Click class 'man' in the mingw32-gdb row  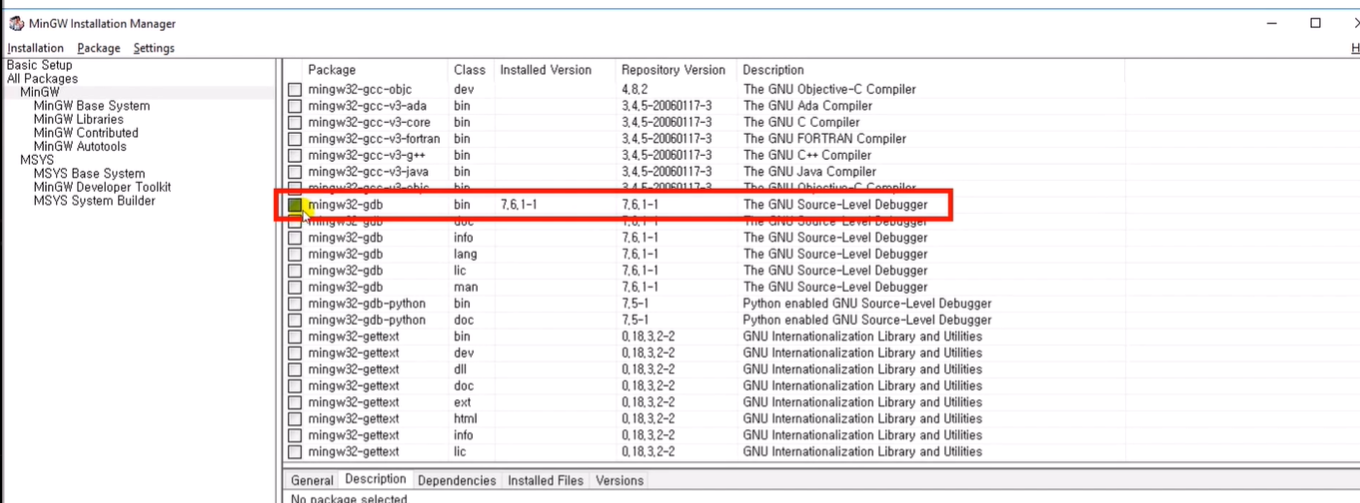(464, 287)
